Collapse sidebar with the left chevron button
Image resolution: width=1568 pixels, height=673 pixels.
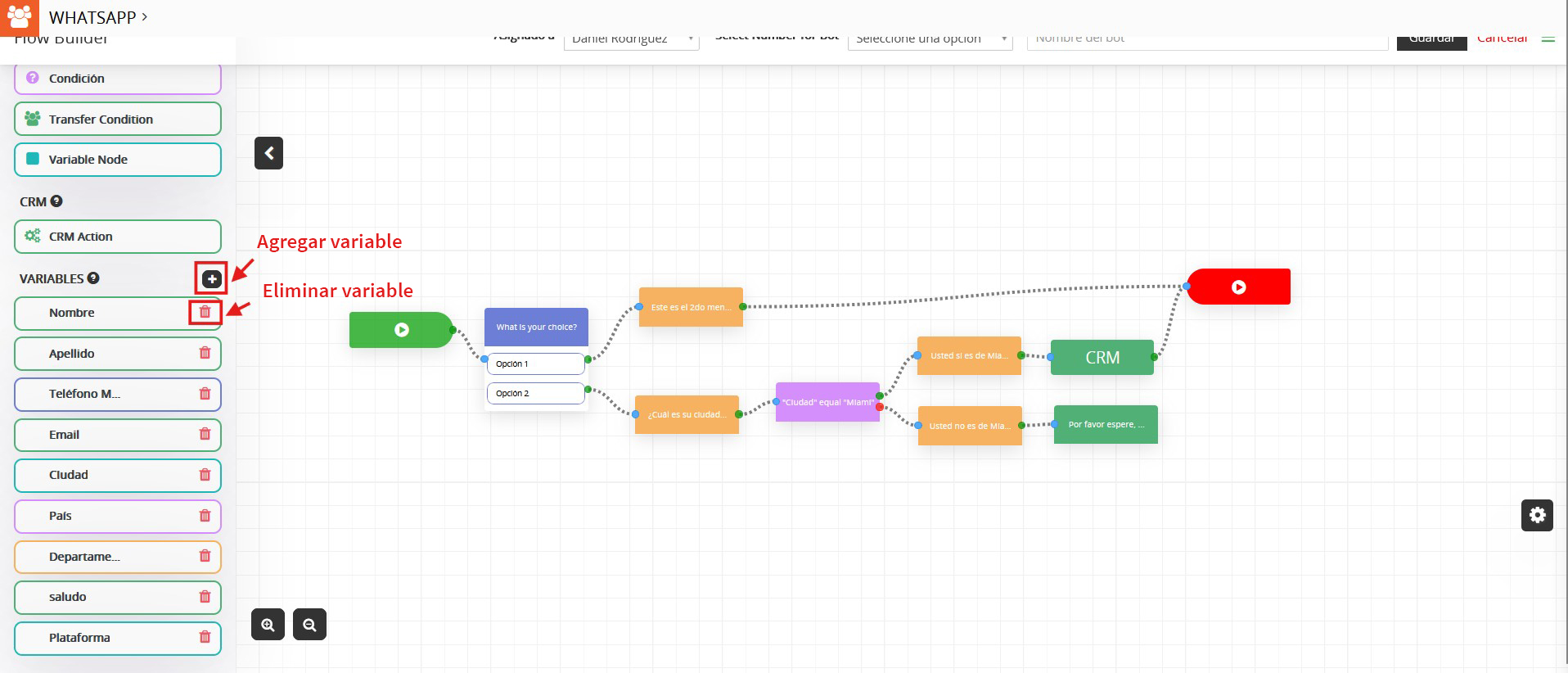(x=268, y=153)
